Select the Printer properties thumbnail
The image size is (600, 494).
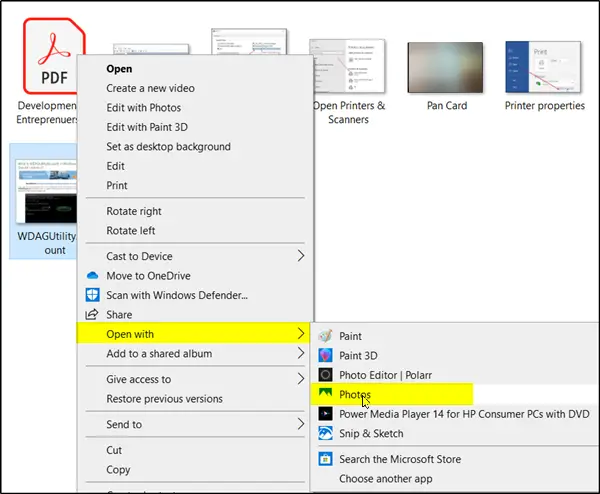(543, 67)
